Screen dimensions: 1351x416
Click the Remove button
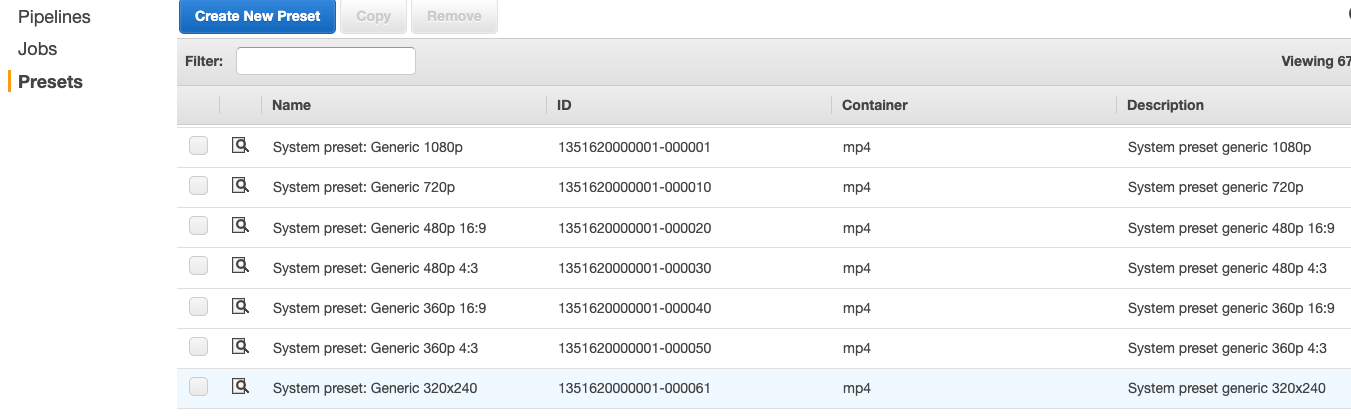[454, 16]
